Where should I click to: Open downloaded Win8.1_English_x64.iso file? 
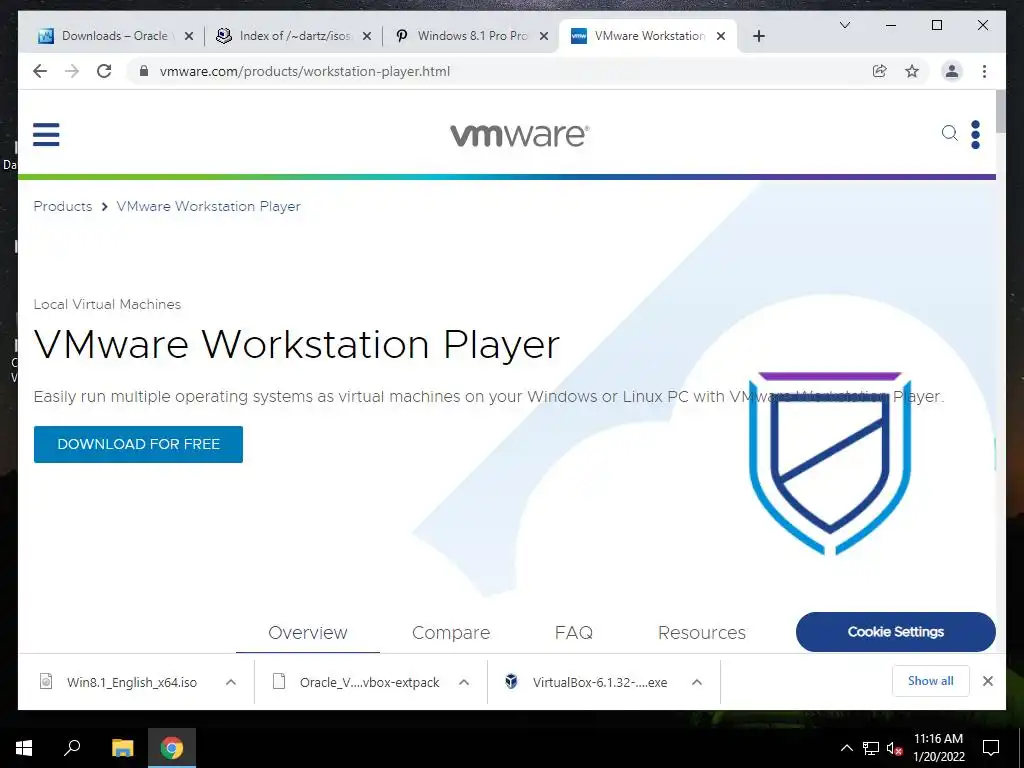tap(131, 682)
